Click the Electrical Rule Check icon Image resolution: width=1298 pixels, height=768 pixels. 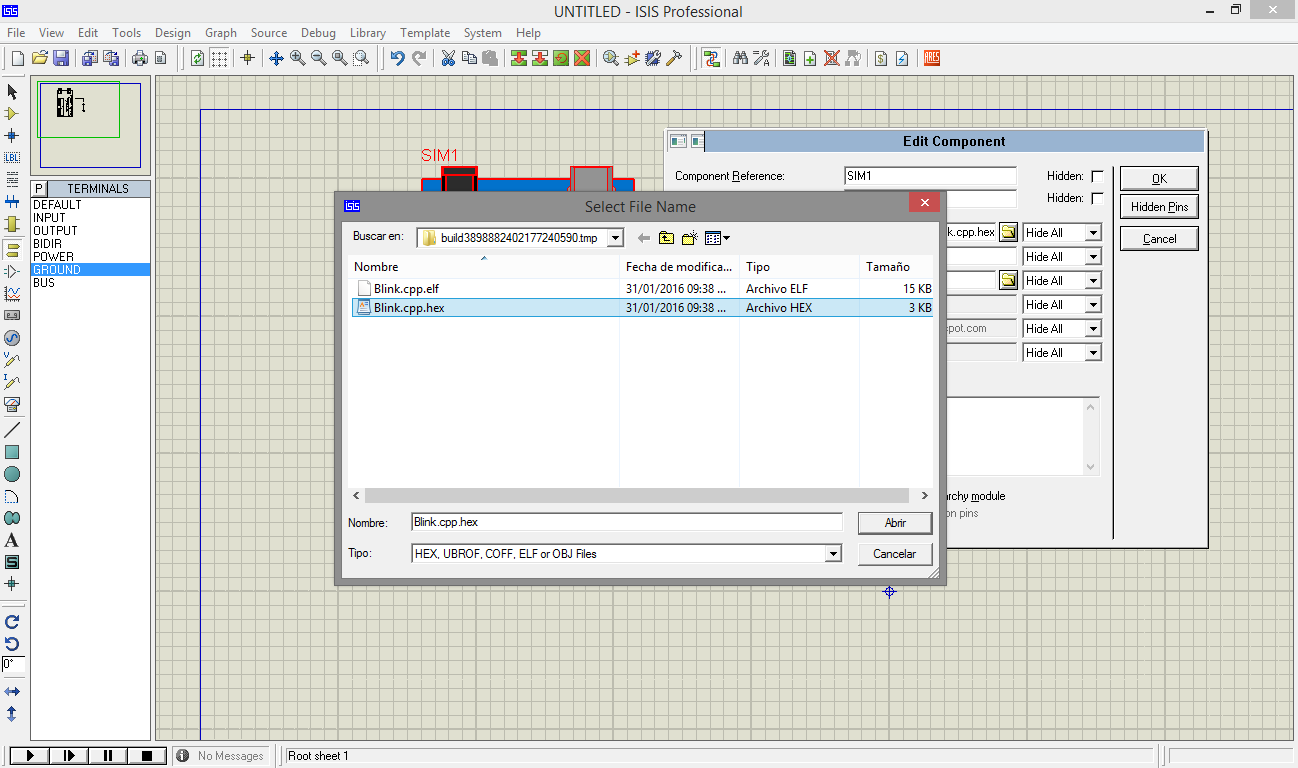[x=902, y=58]
